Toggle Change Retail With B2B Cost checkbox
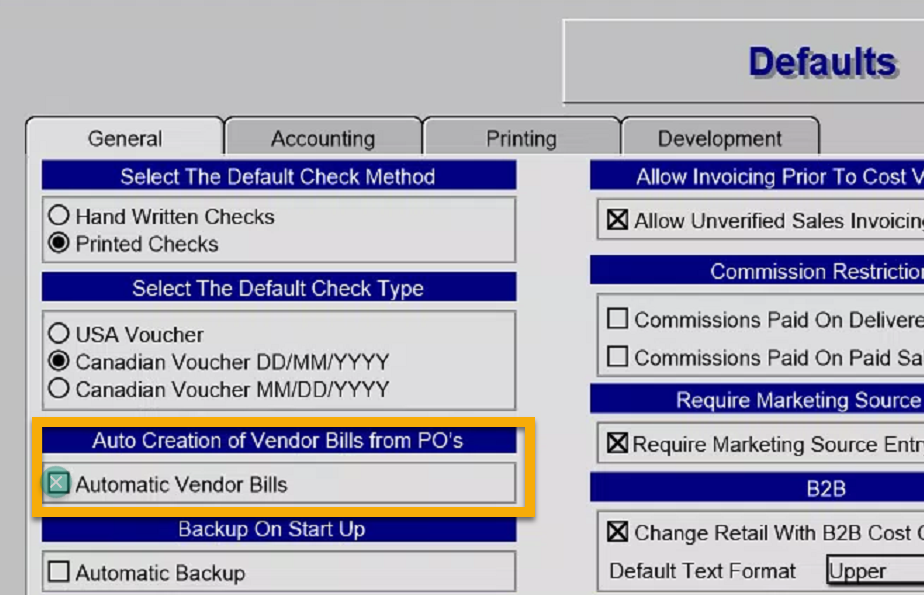The image size is (924, 595). (617, 531)
